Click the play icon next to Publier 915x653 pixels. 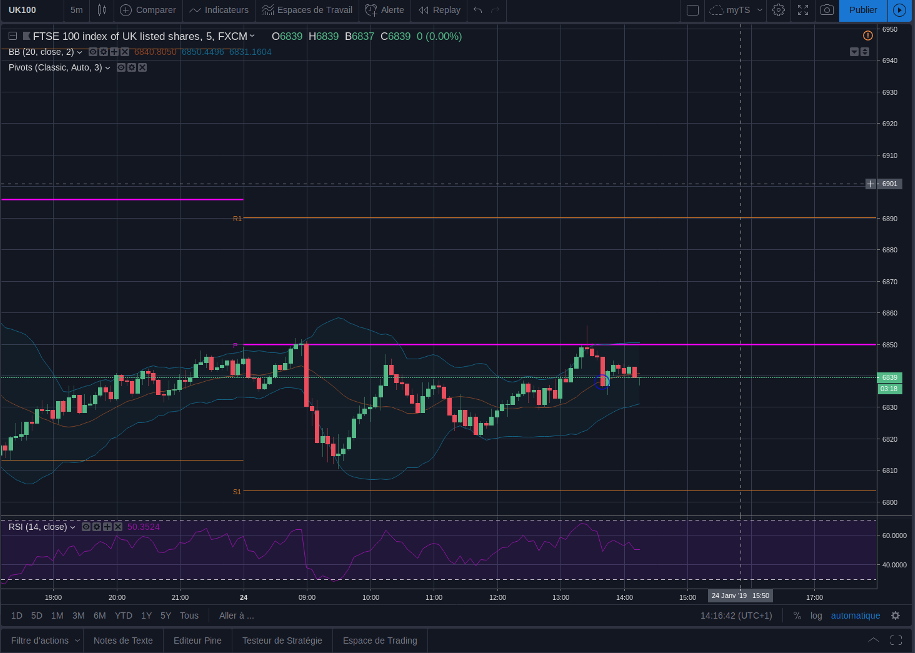(x=900, y=10)
